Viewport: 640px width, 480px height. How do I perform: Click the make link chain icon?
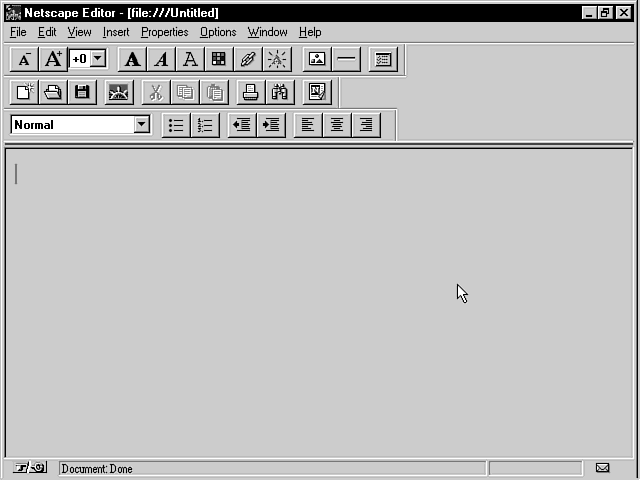coord(248,60)
